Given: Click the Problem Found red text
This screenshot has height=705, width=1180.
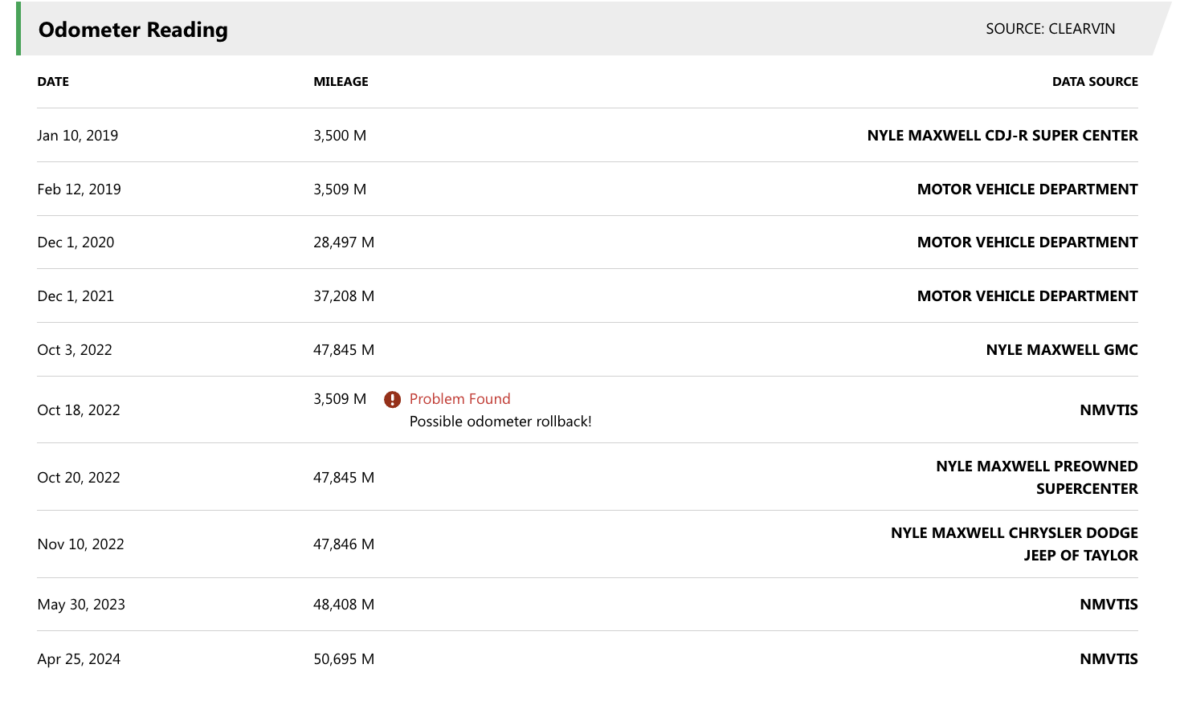Looking at the screenshot, I should coord(459,399).
